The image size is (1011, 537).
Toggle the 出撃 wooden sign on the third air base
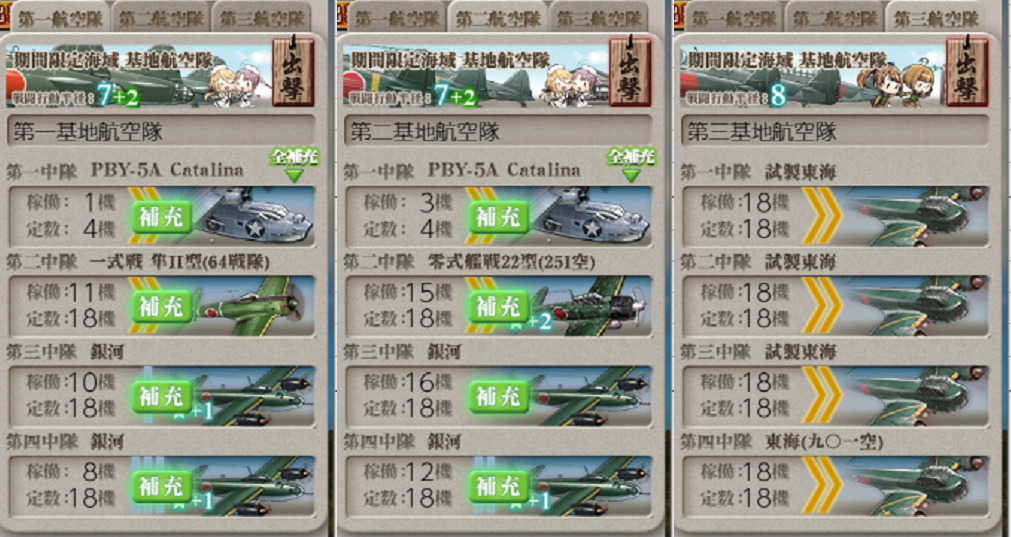[x=967, y=71]
